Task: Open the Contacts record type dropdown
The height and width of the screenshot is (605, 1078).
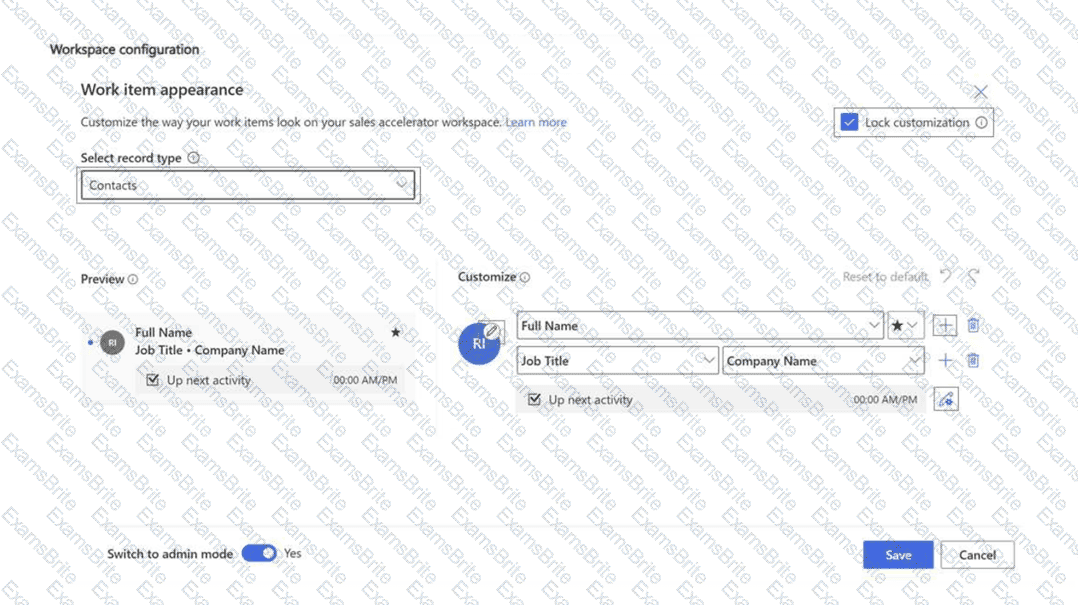Action: [x=248, y=185]
